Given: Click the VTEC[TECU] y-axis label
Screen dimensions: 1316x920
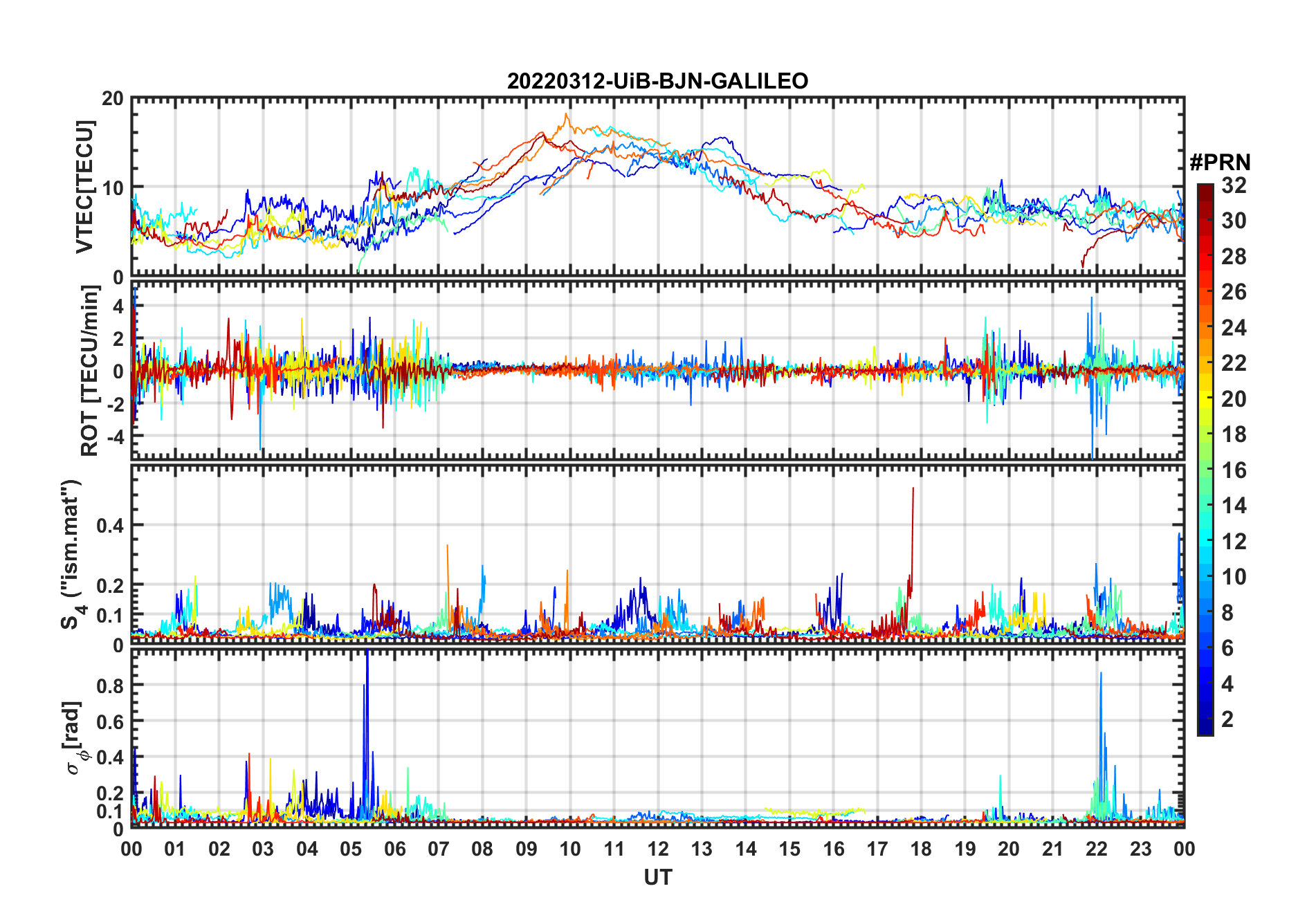Looking at the screenshot, I should (84, 187).
